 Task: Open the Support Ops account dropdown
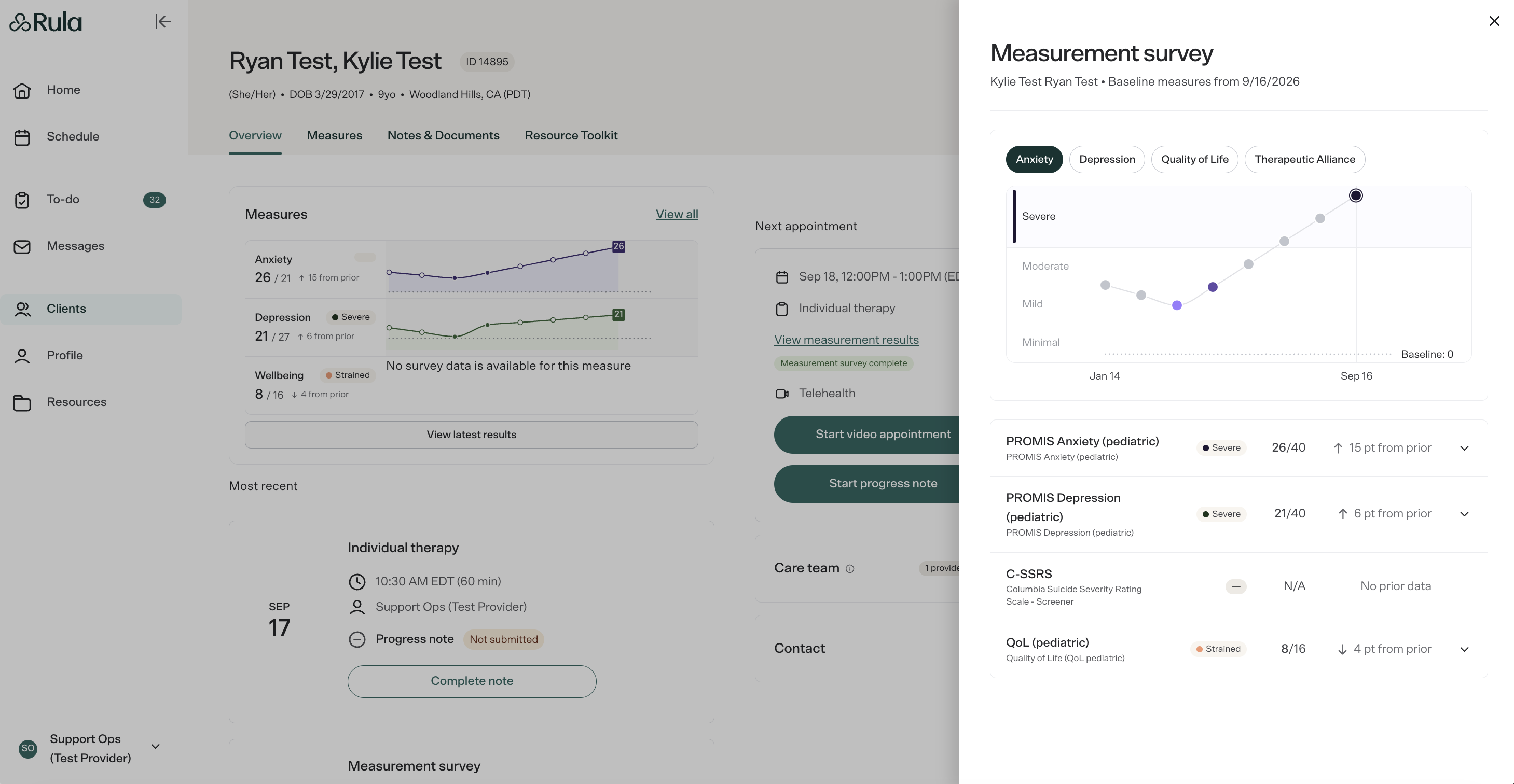155,747
